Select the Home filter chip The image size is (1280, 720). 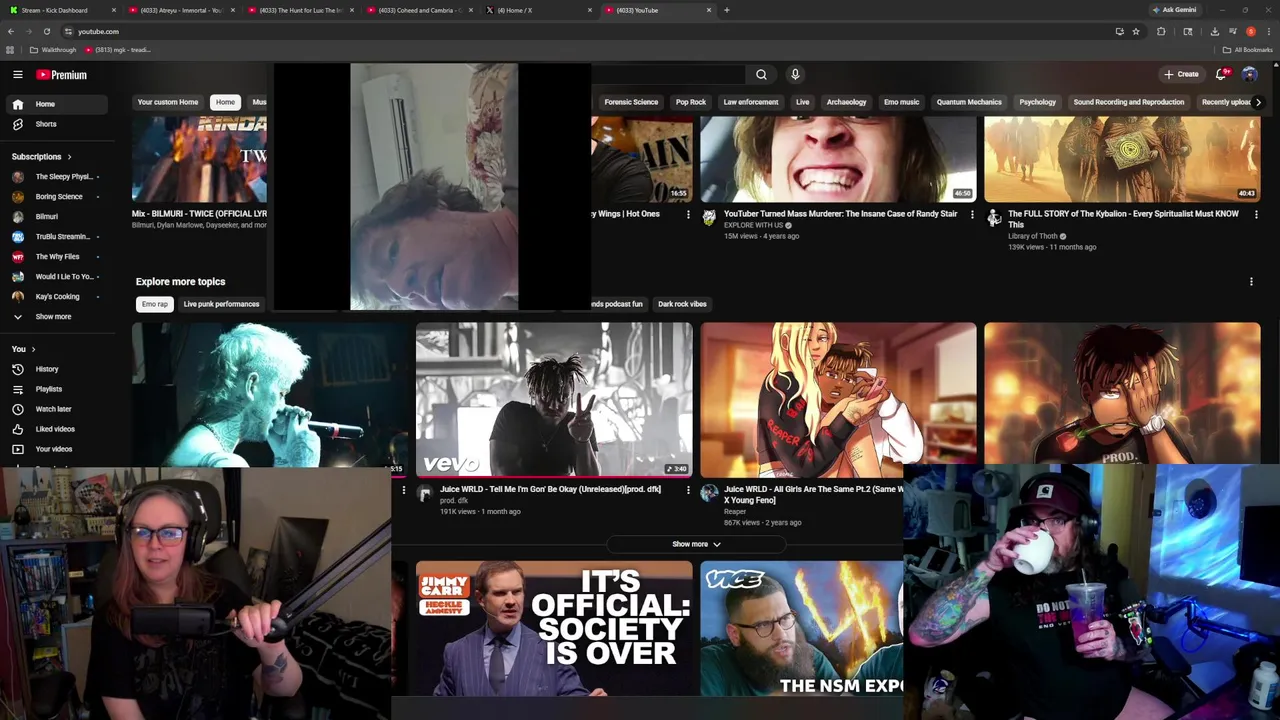point(225,102)
